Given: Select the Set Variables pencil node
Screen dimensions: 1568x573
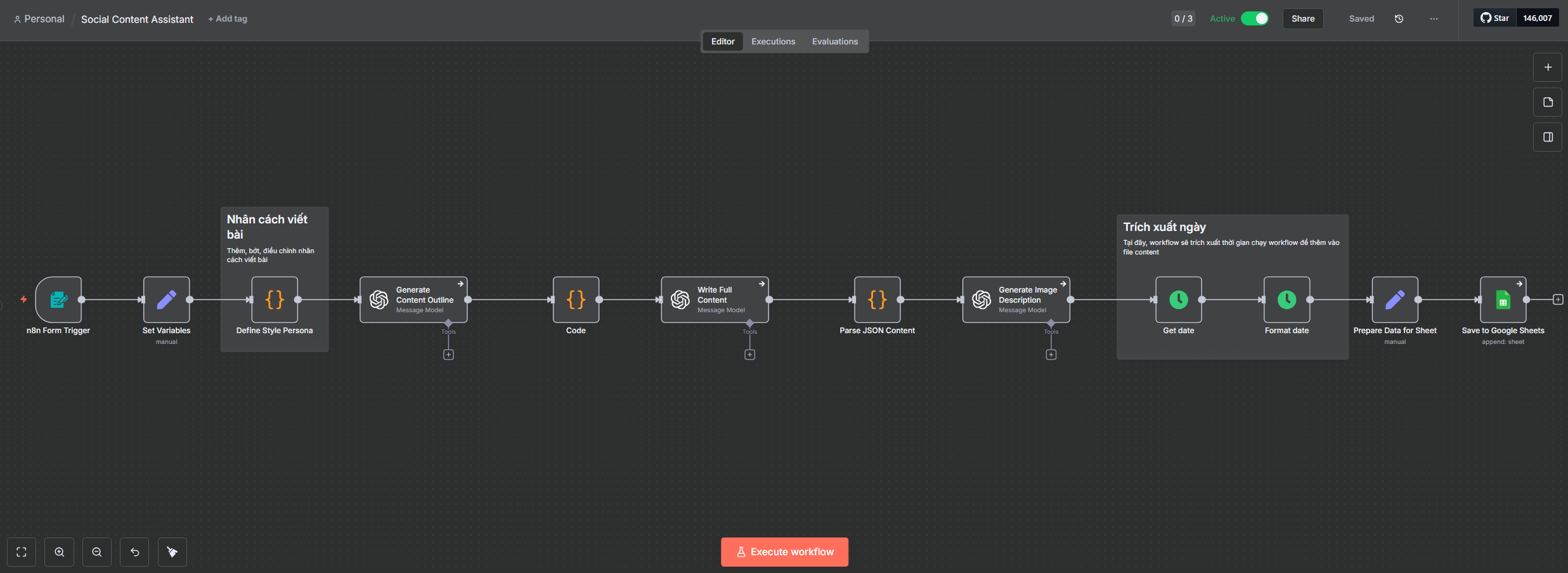Looking at the screenshot, I should click(166, 300).
